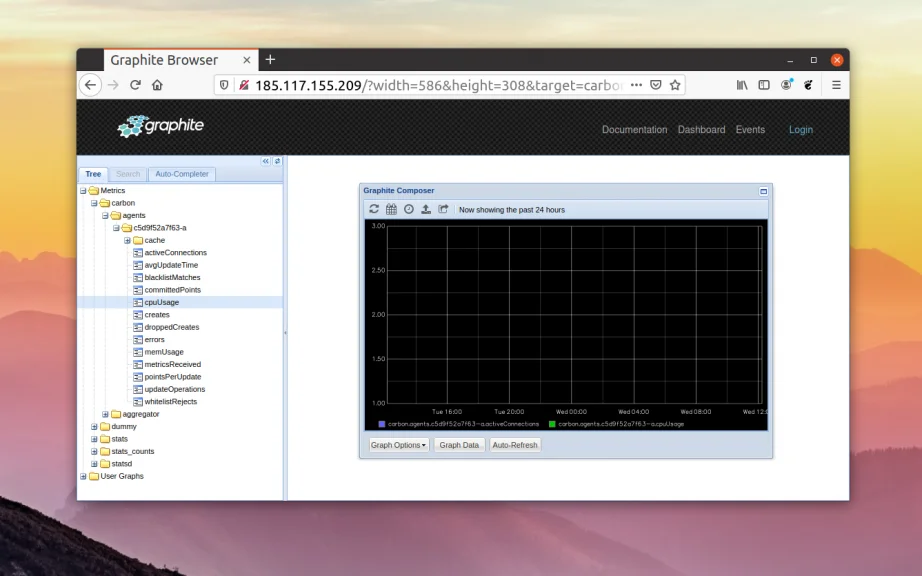Open the Login link
The height and width of the screenshot is (576, 922).
click(800, 130)
